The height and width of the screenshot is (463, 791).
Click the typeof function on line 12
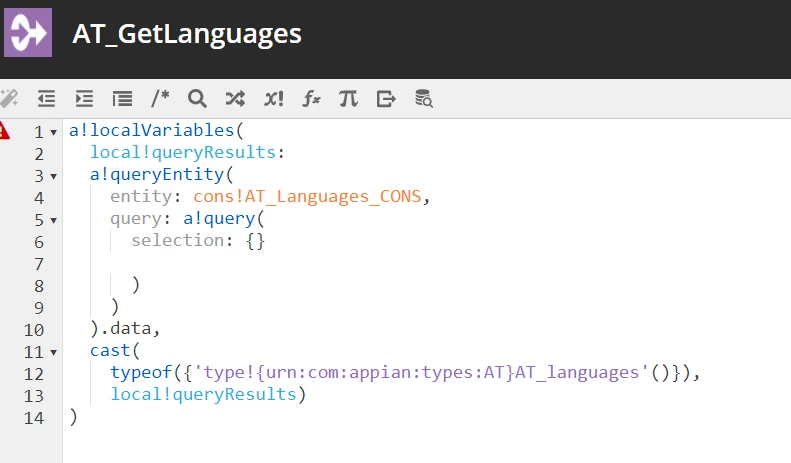click(x=141, y=372)
